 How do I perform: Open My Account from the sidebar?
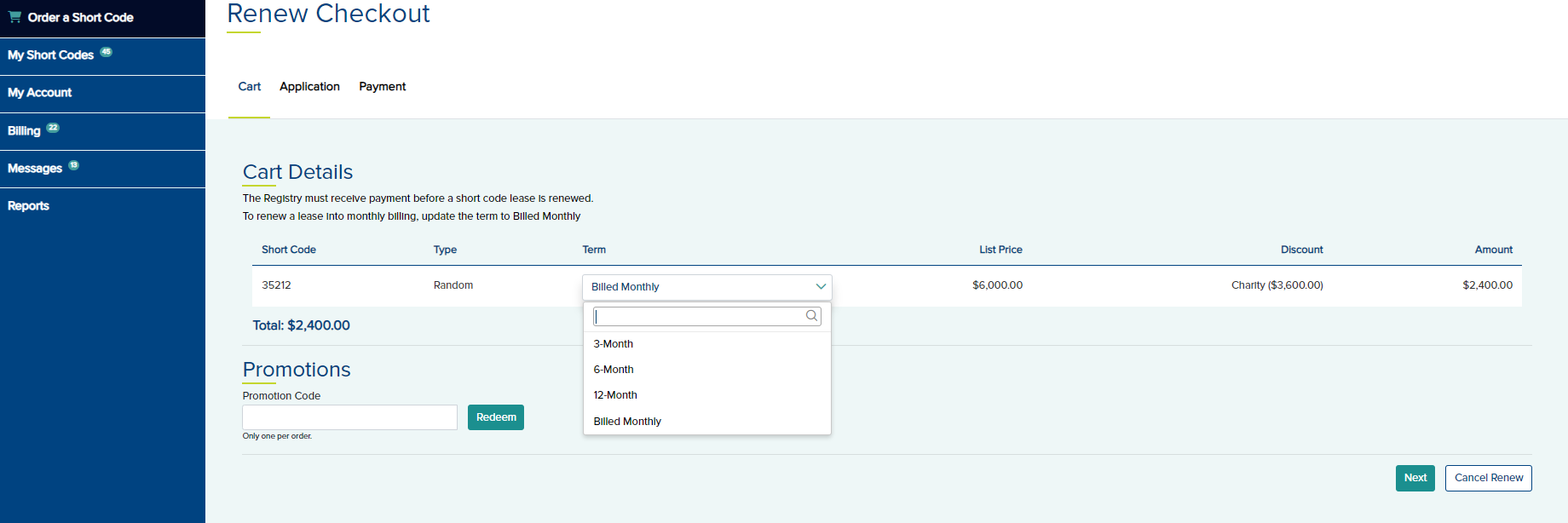(x=40, y=93)
